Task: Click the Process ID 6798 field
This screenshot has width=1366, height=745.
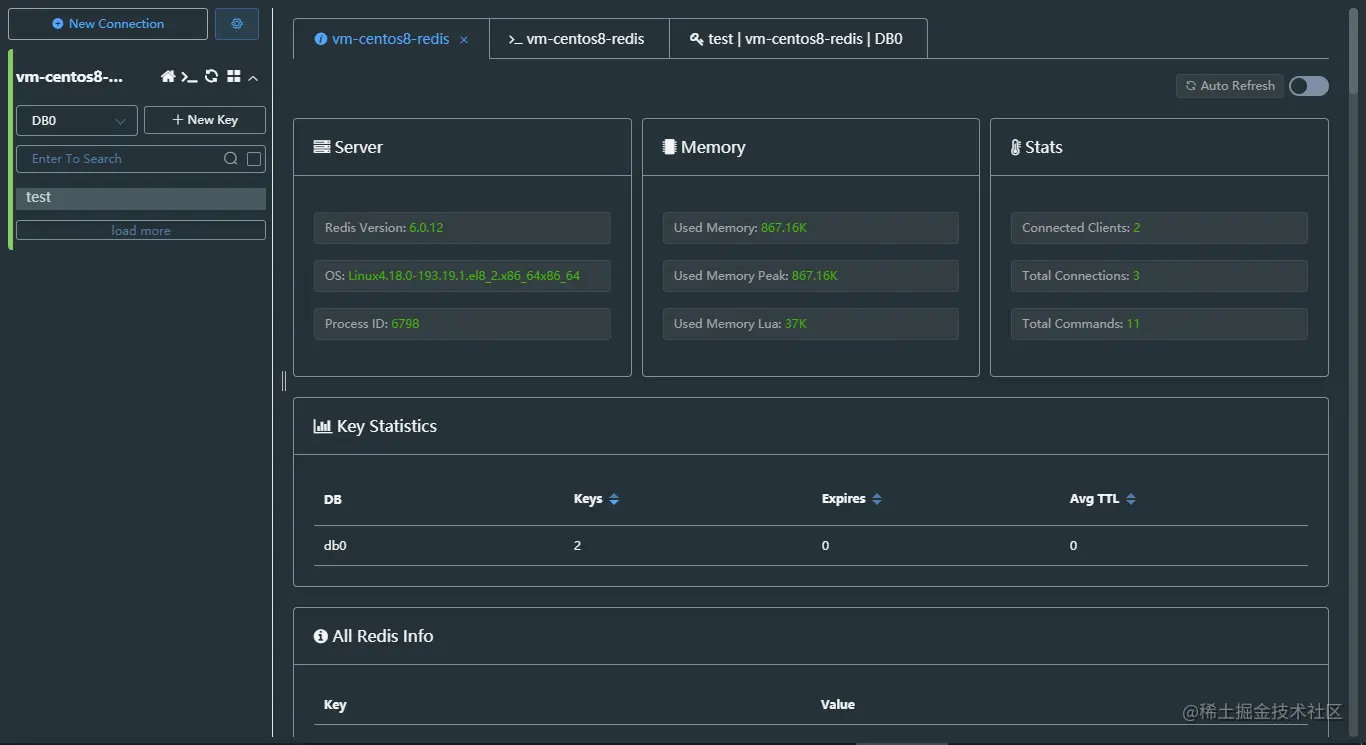Action: click(x=462, y=324)
